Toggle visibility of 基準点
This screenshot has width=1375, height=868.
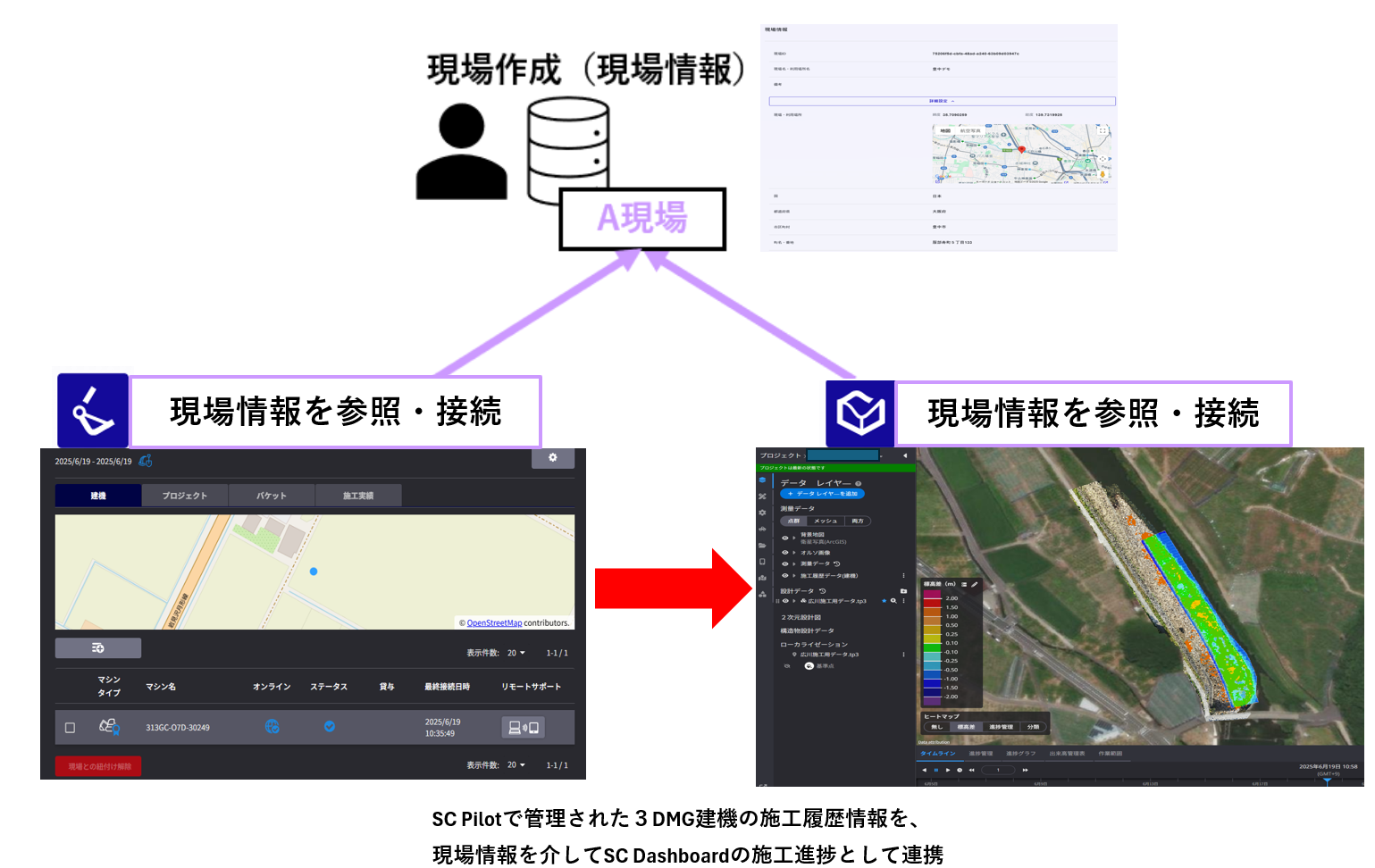pyautogui.click(x=787, y=666)
